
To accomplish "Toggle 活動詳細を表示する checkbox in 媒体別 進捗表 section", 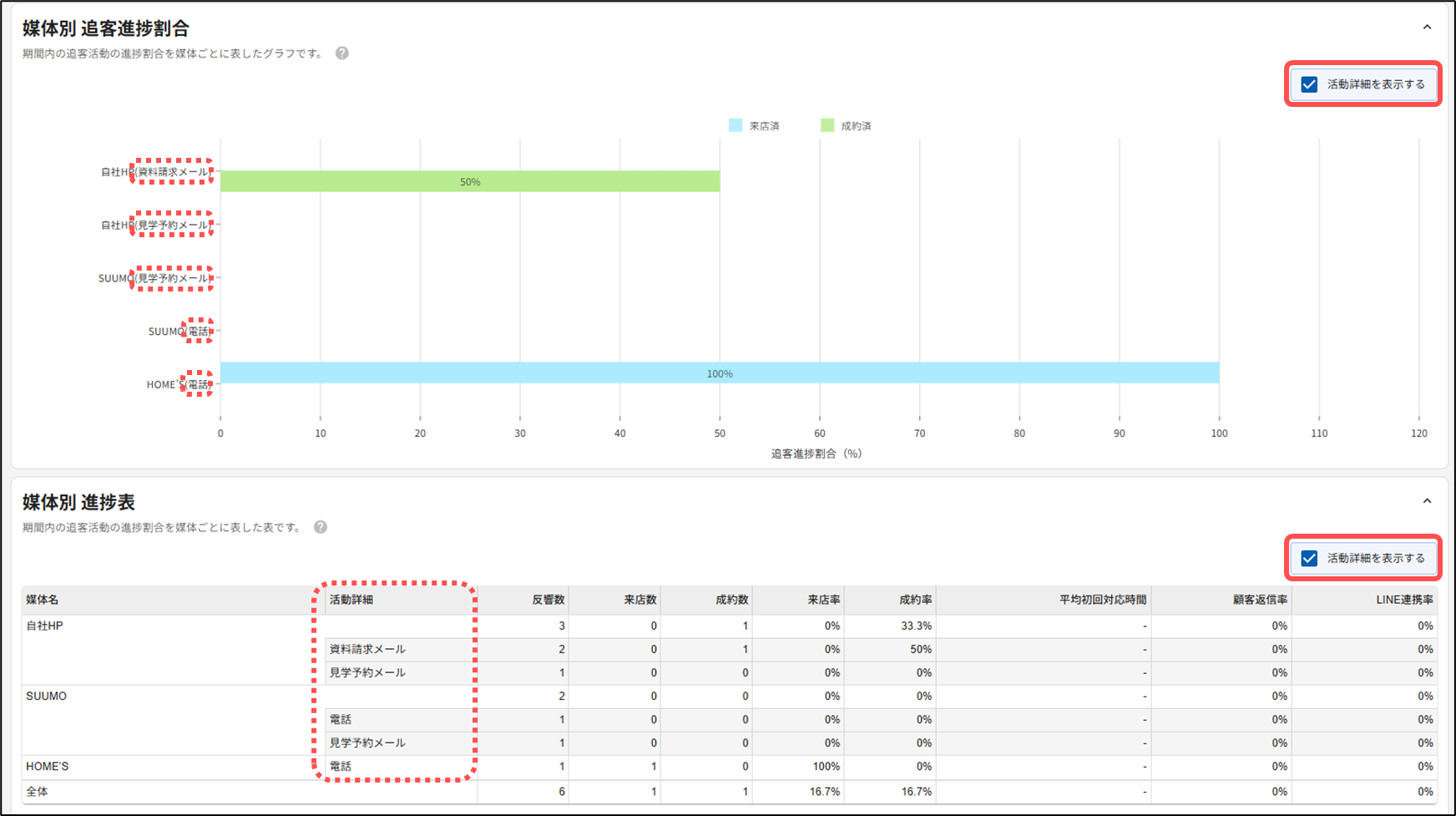I will (1309, 558).
